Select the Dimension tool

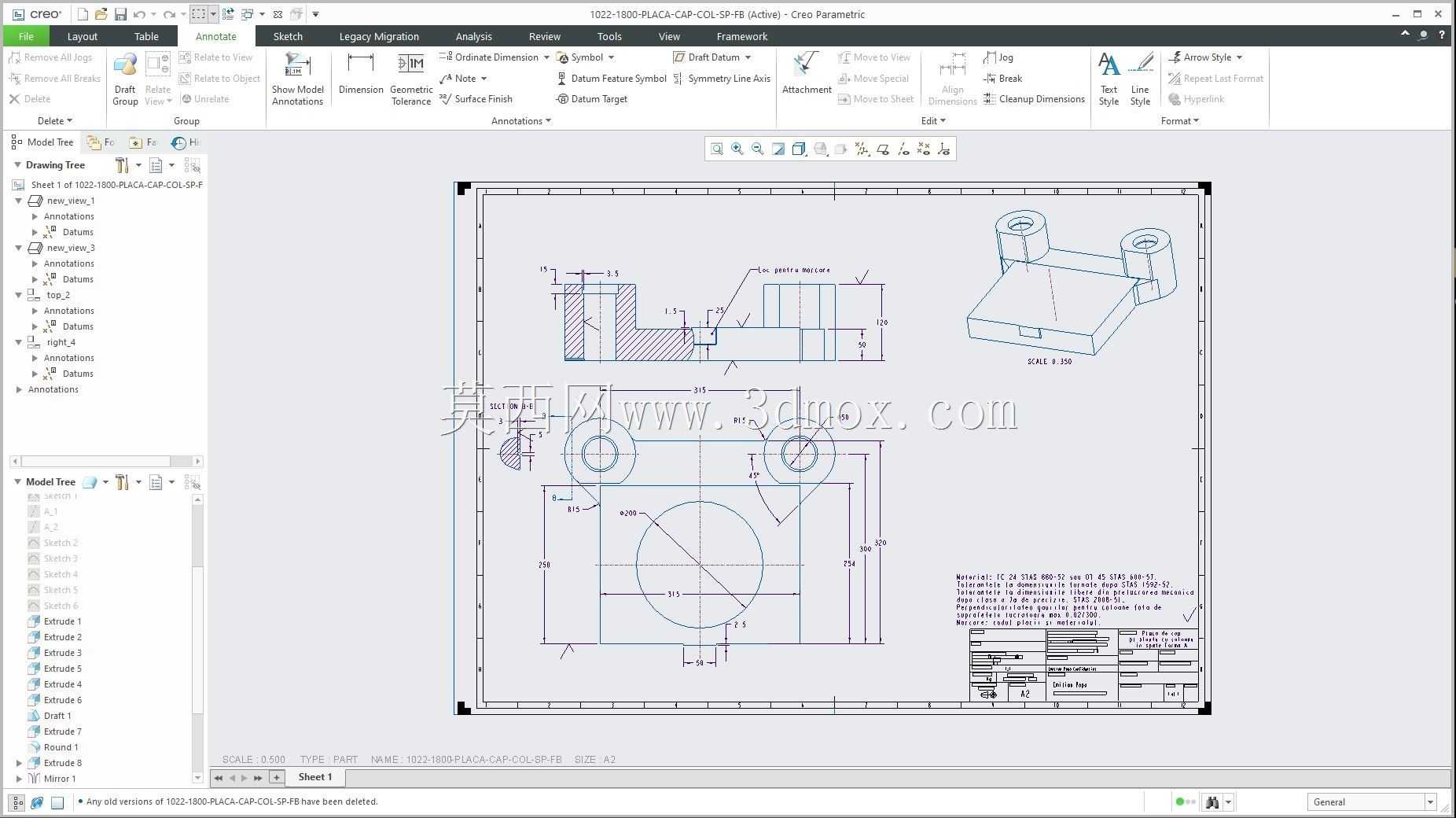pos(361,74)
